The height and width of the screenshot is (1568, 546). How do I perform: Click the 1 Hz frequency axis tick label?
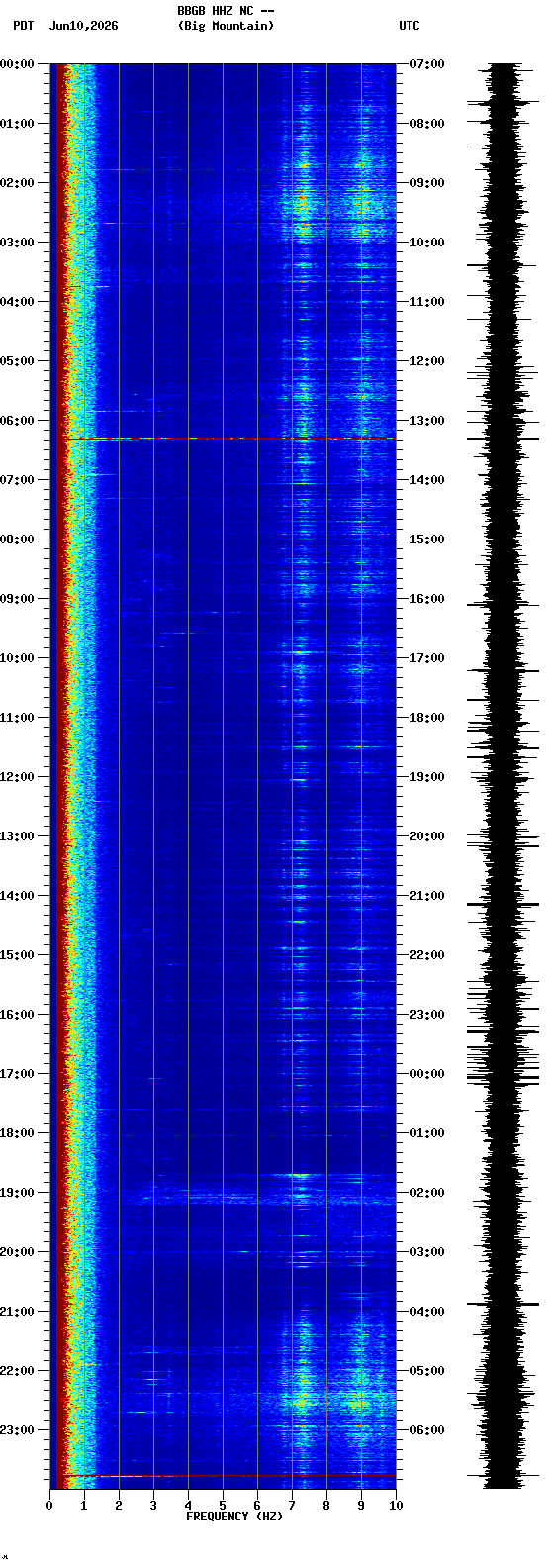tap(84, 1506)
